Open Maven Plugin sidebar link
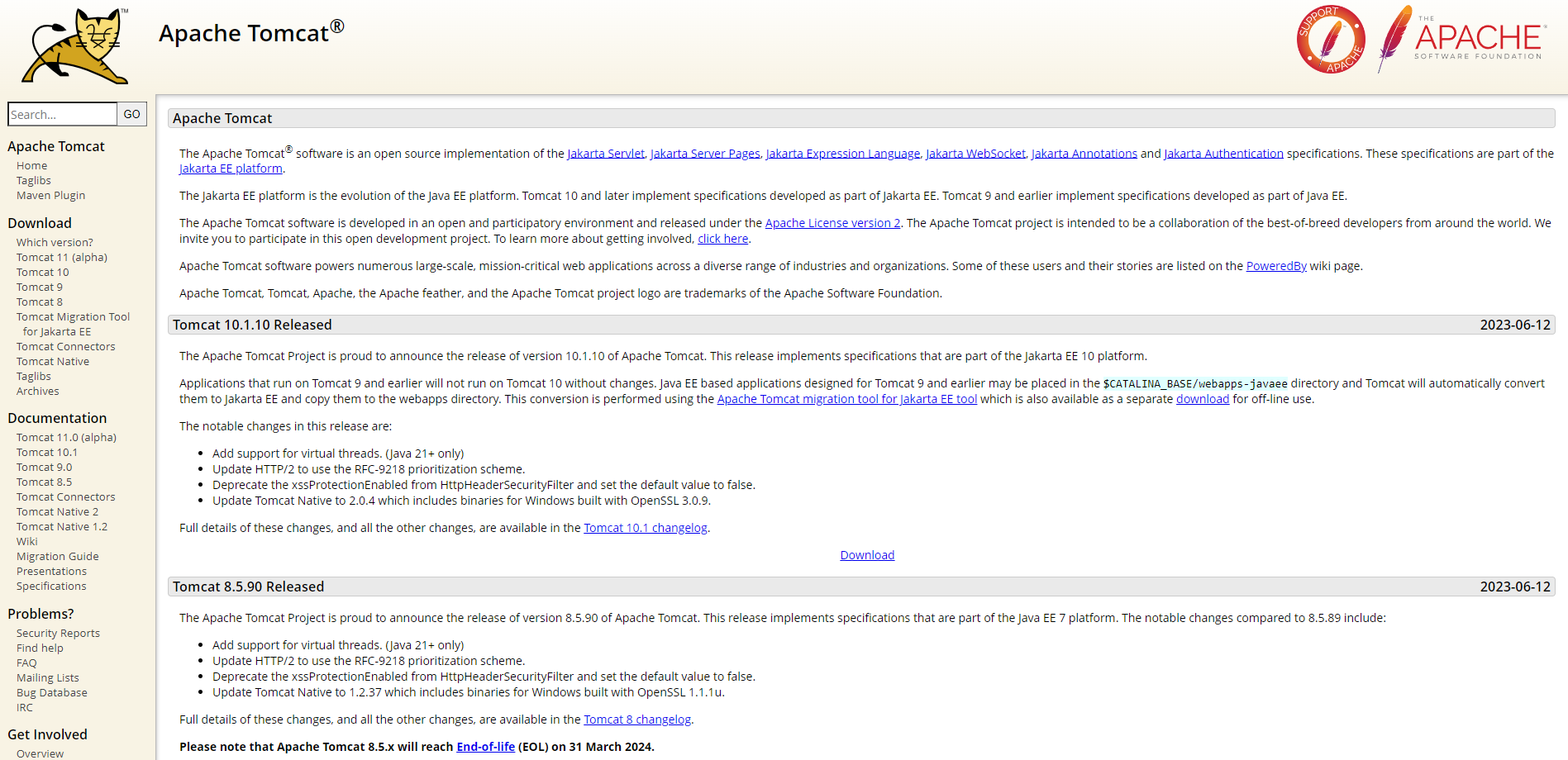 (51, 195)
